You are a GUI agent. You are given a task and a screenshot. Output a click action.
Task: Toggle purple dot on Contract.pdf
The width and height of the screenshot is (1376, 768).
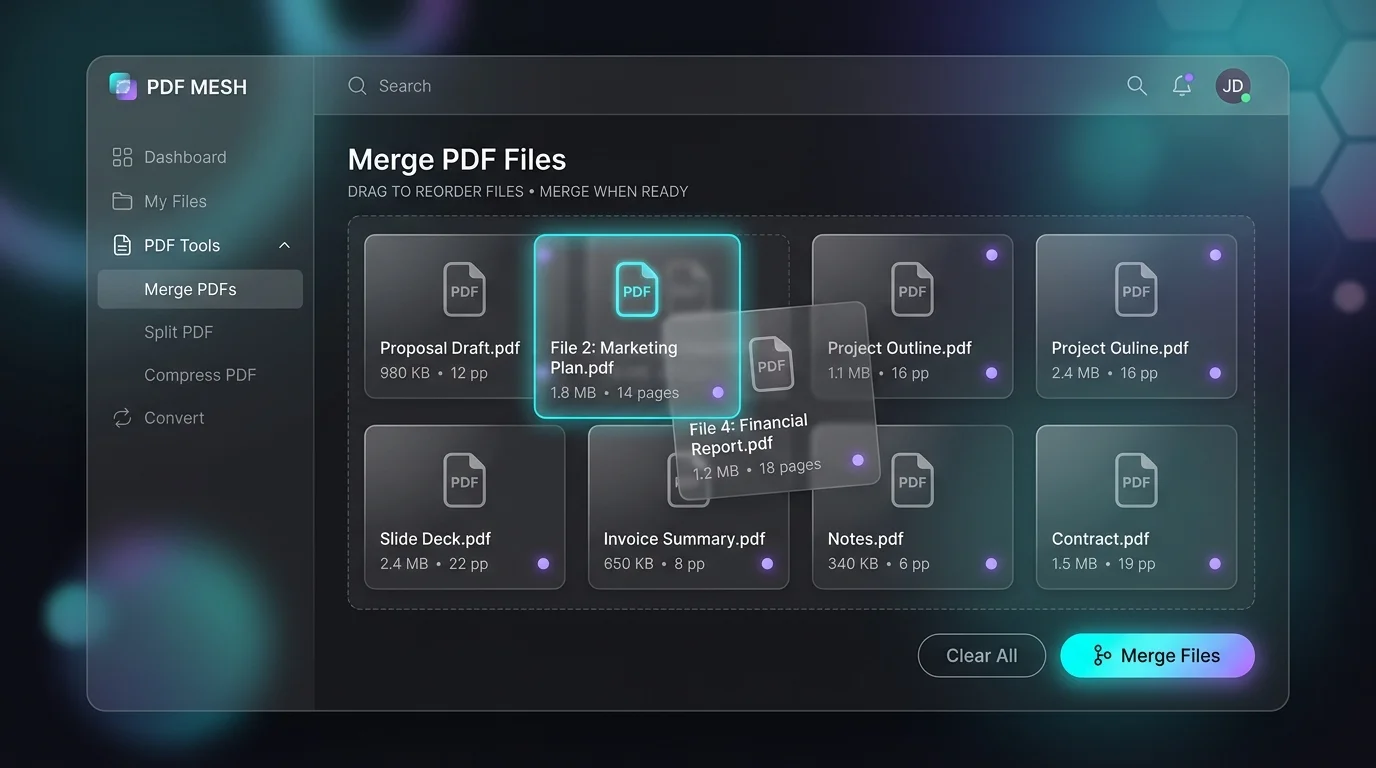(1215, 564)
